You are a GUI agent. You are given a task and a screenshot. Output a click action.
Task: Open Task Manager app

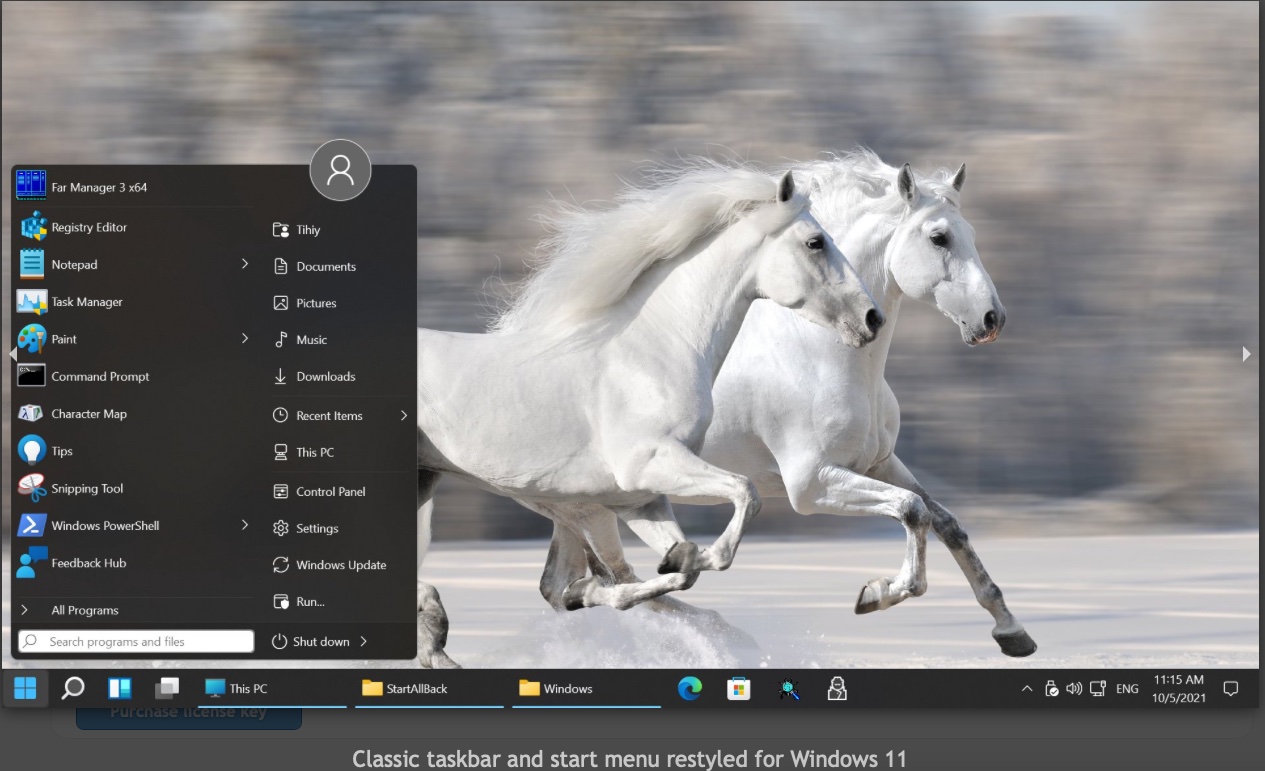point(86,302)
